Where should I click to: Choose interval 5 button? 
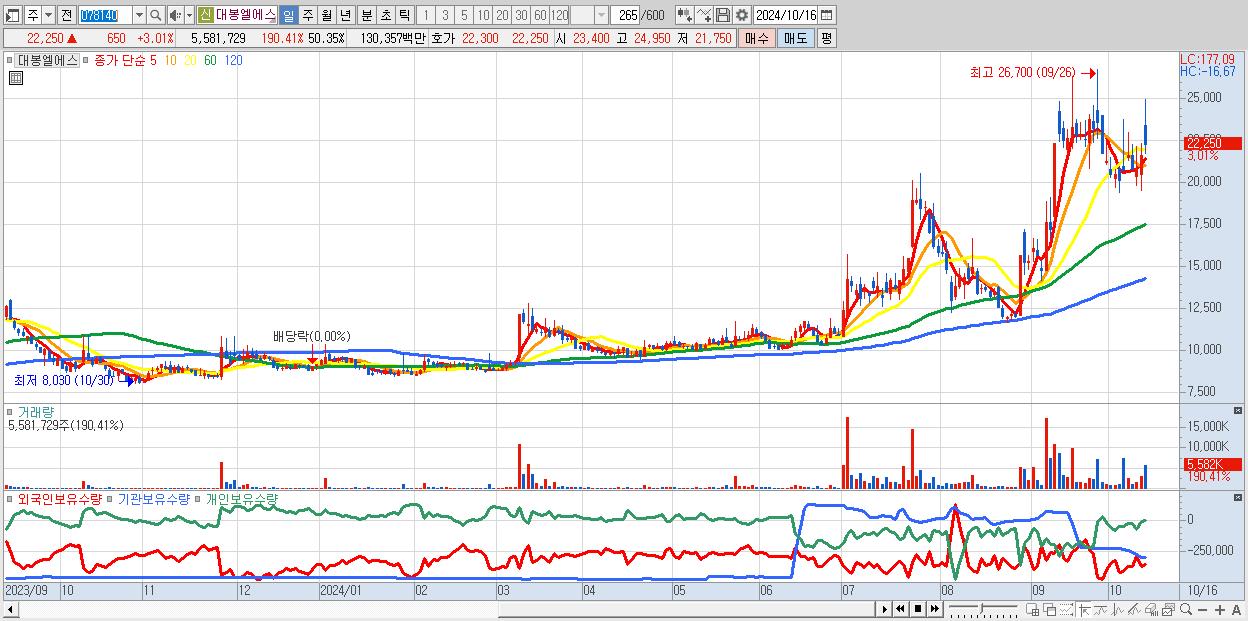[464, 15]
